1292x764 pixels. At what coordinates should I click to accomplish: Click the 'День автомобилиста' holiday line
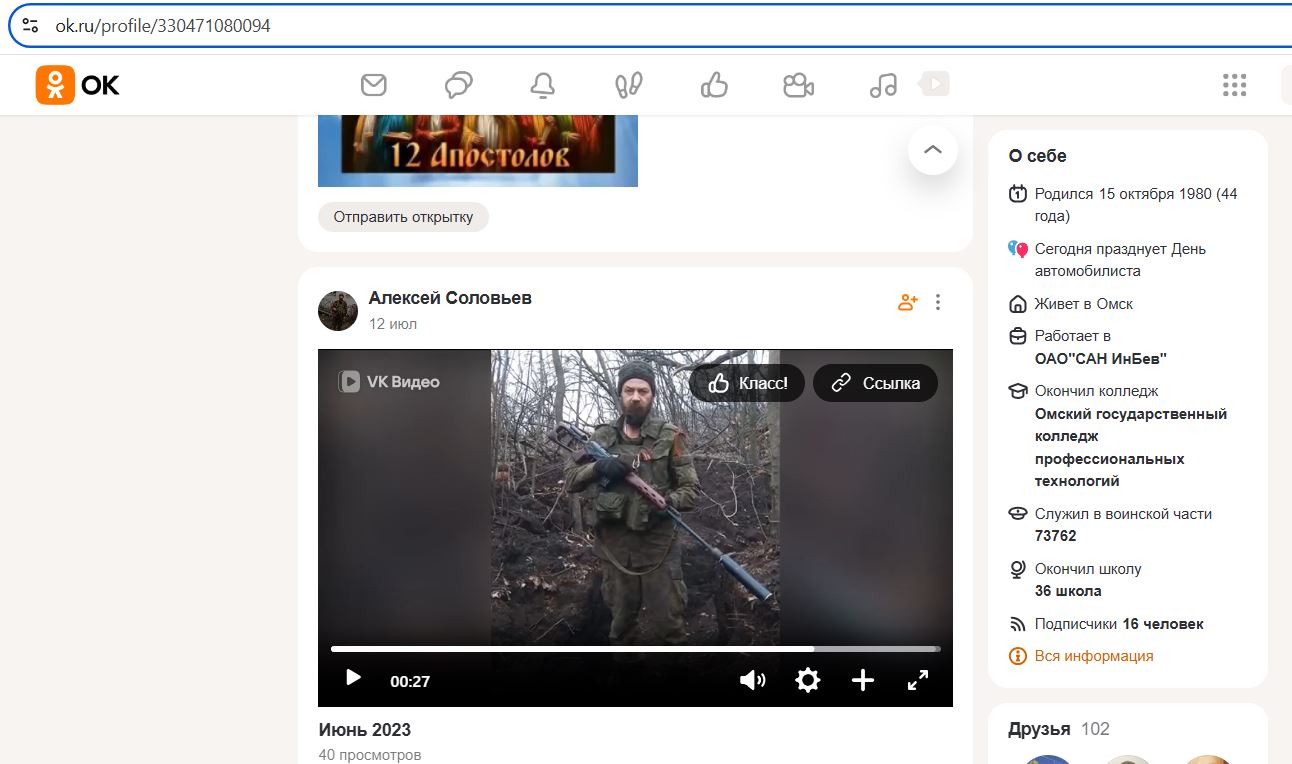click(x=1120, y=260)
